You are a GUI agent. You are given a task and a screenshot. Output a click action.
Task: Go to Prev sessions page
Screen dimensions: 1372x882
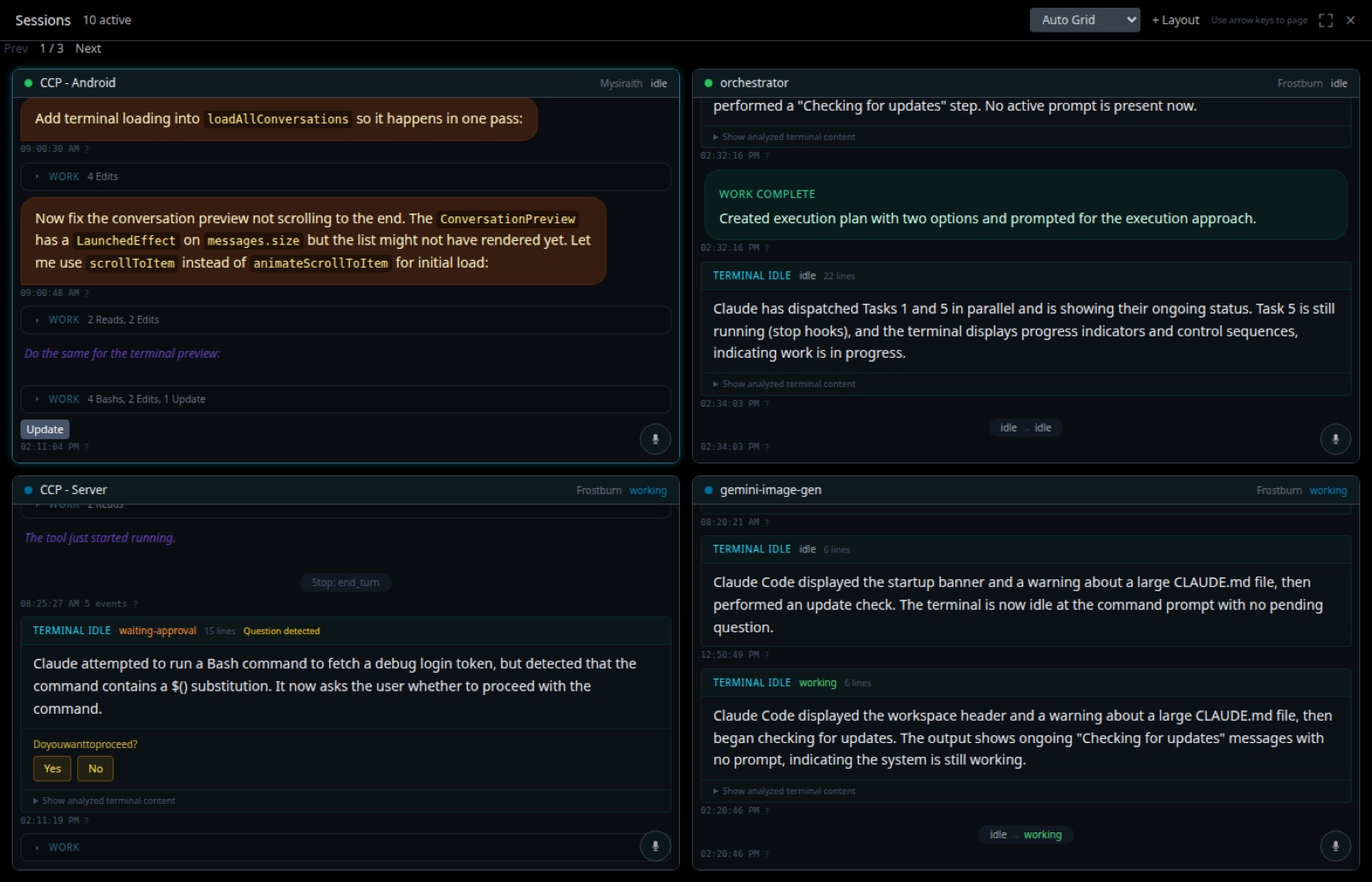click(x=16, y=48)
